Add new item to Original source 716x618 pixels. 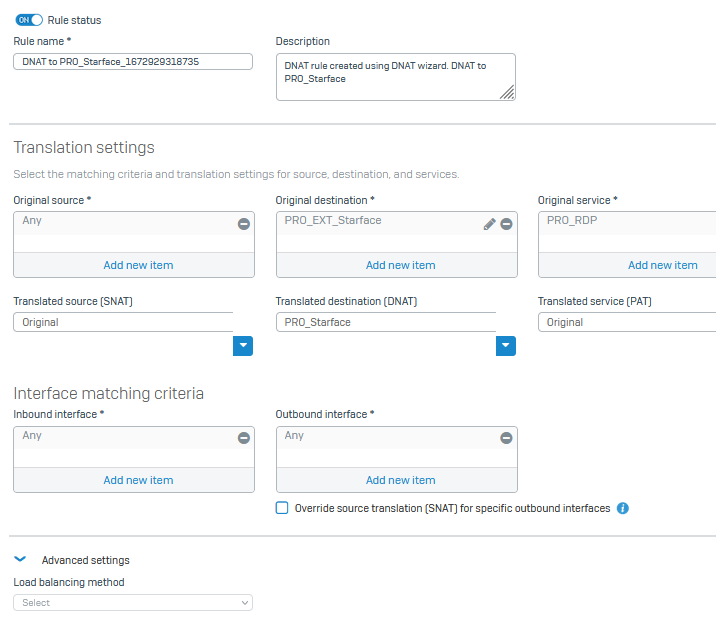point(138,265)
